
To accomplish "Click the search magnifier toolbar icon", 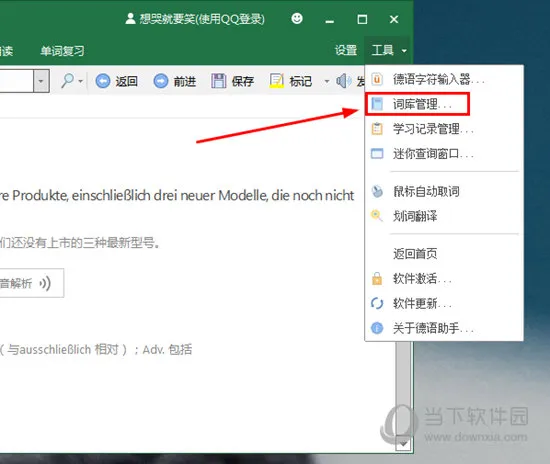I will click(x=67, y=81).
